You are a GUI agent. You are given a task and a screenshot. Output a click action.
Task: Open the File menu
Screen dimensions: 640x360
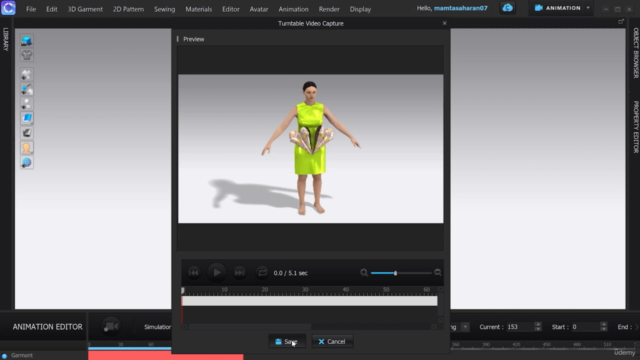tap(31, 9)
